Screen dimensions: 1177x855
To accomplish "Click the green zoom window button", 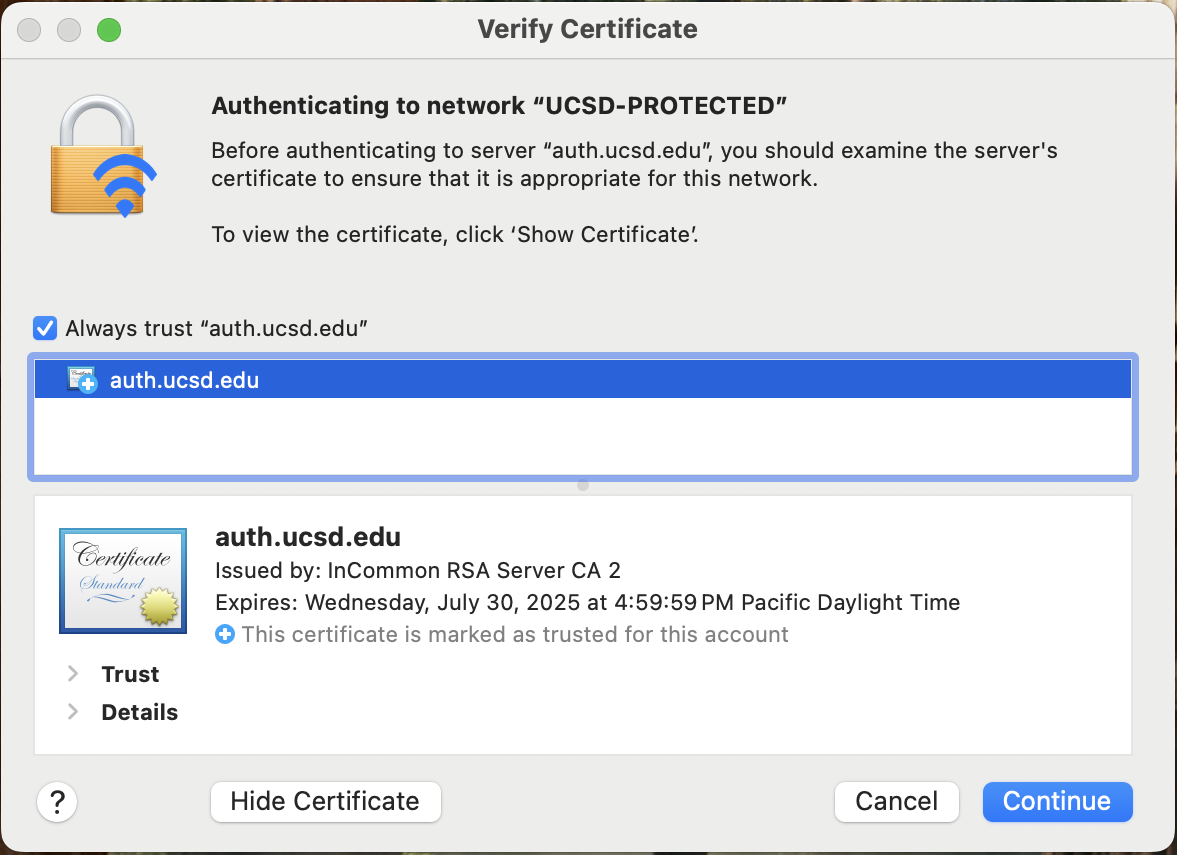I will [109, 30].
